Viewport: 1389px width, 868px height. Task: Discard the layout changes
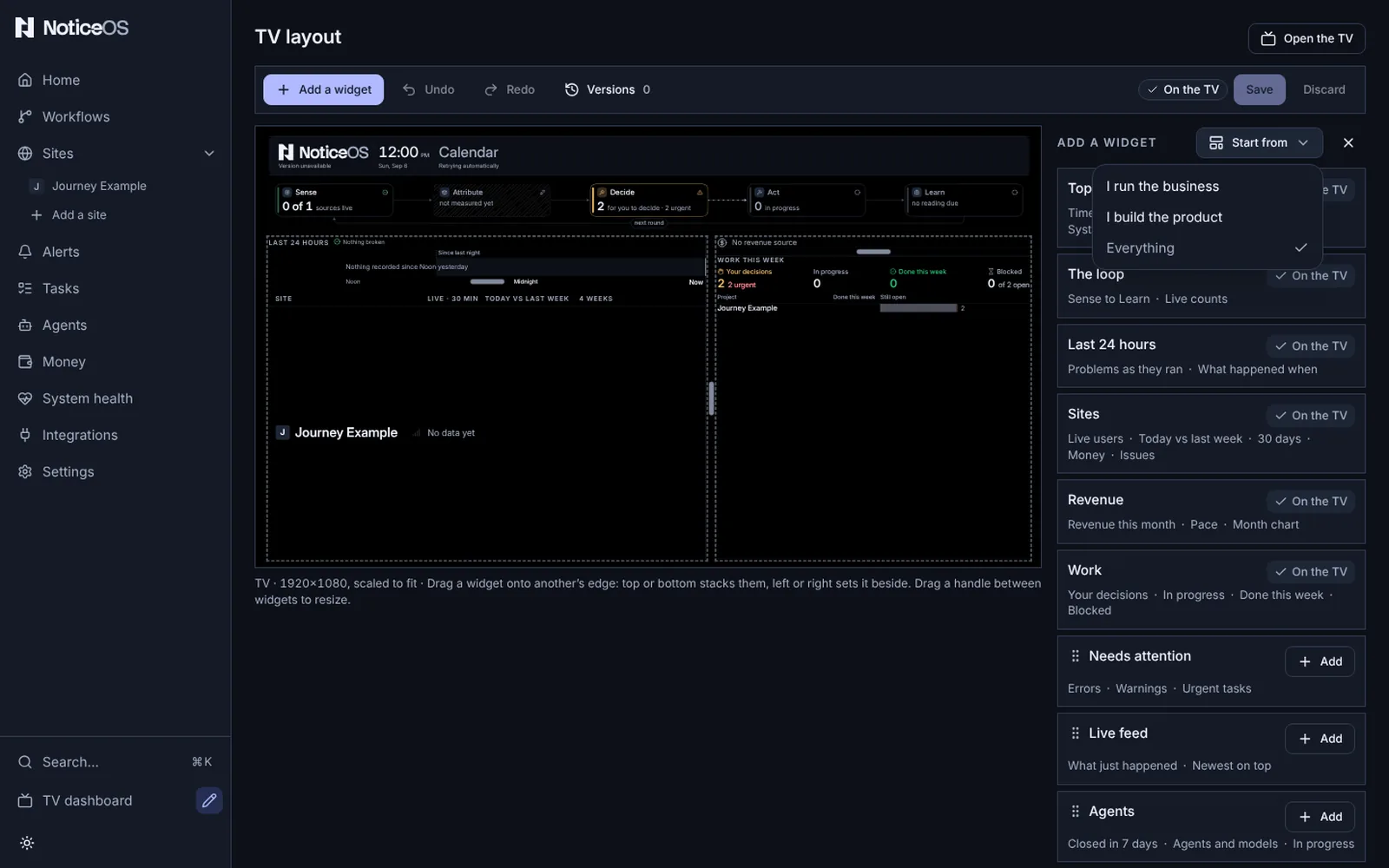coord(1324,89)
